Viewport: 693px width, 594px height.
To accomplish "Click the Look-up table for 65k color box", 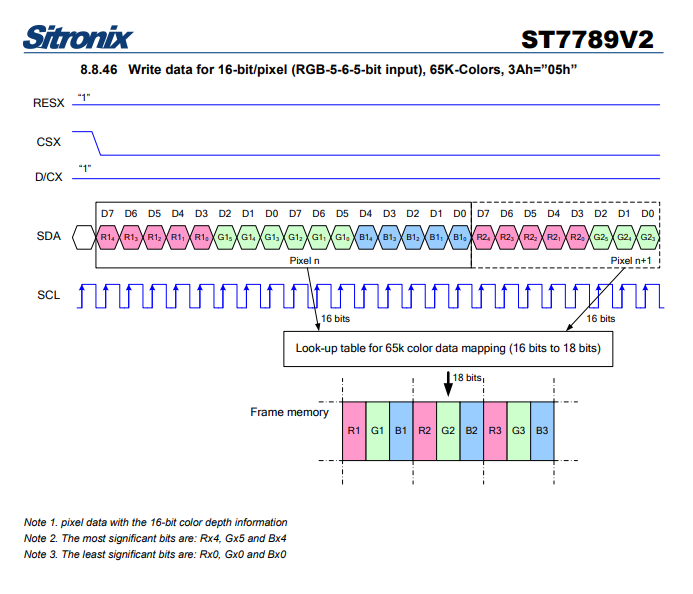I will click(448, 349).
